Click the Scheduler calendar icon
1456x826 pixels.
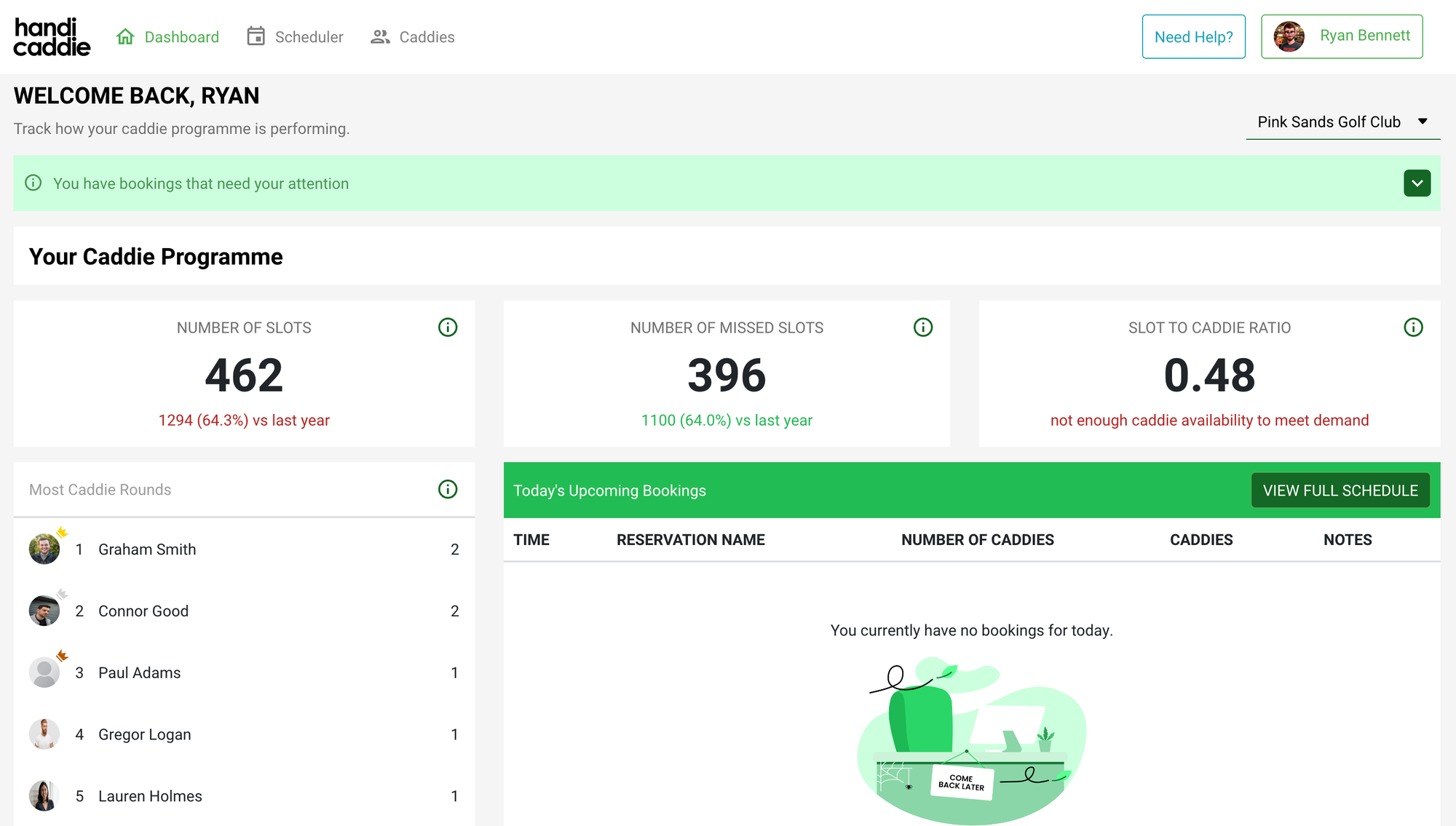tap(256, 36)
